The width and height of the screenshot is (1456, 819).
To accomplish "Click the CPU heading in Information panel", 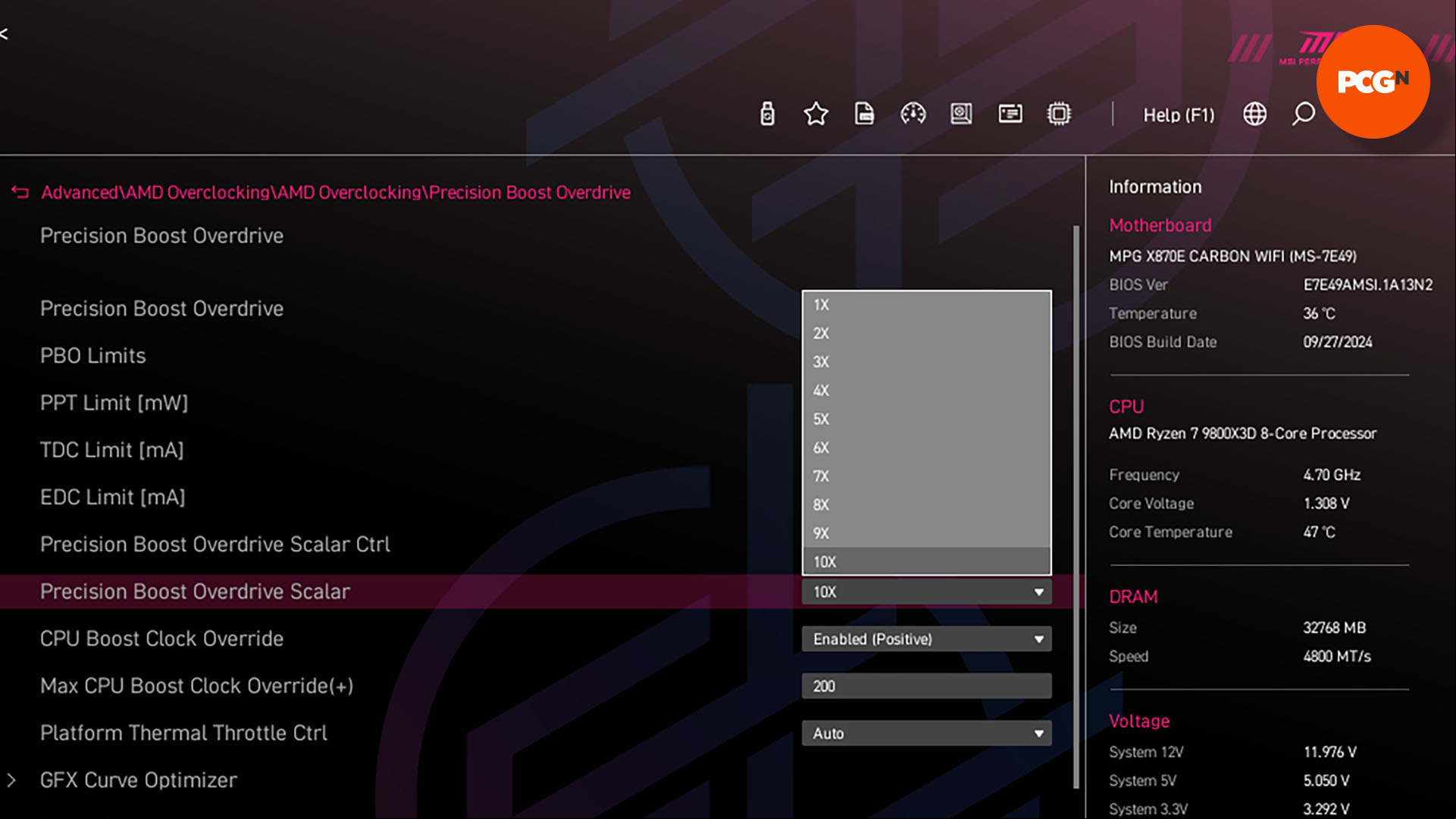I will click(1126, 407).
